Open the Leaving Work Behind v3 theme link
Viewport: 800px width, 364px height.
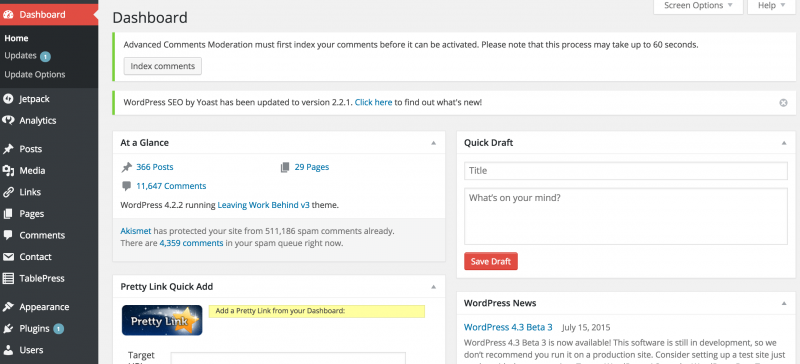(x=263, y=205)
